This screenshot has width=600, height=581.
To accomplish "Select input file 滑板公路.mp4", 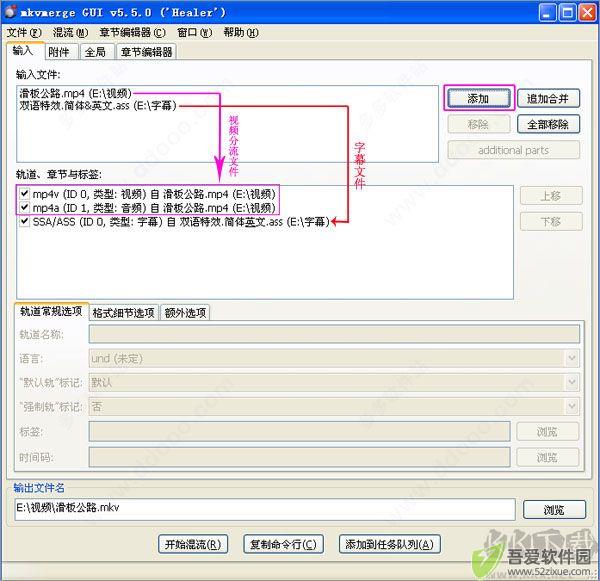I will tap(75, 93).
